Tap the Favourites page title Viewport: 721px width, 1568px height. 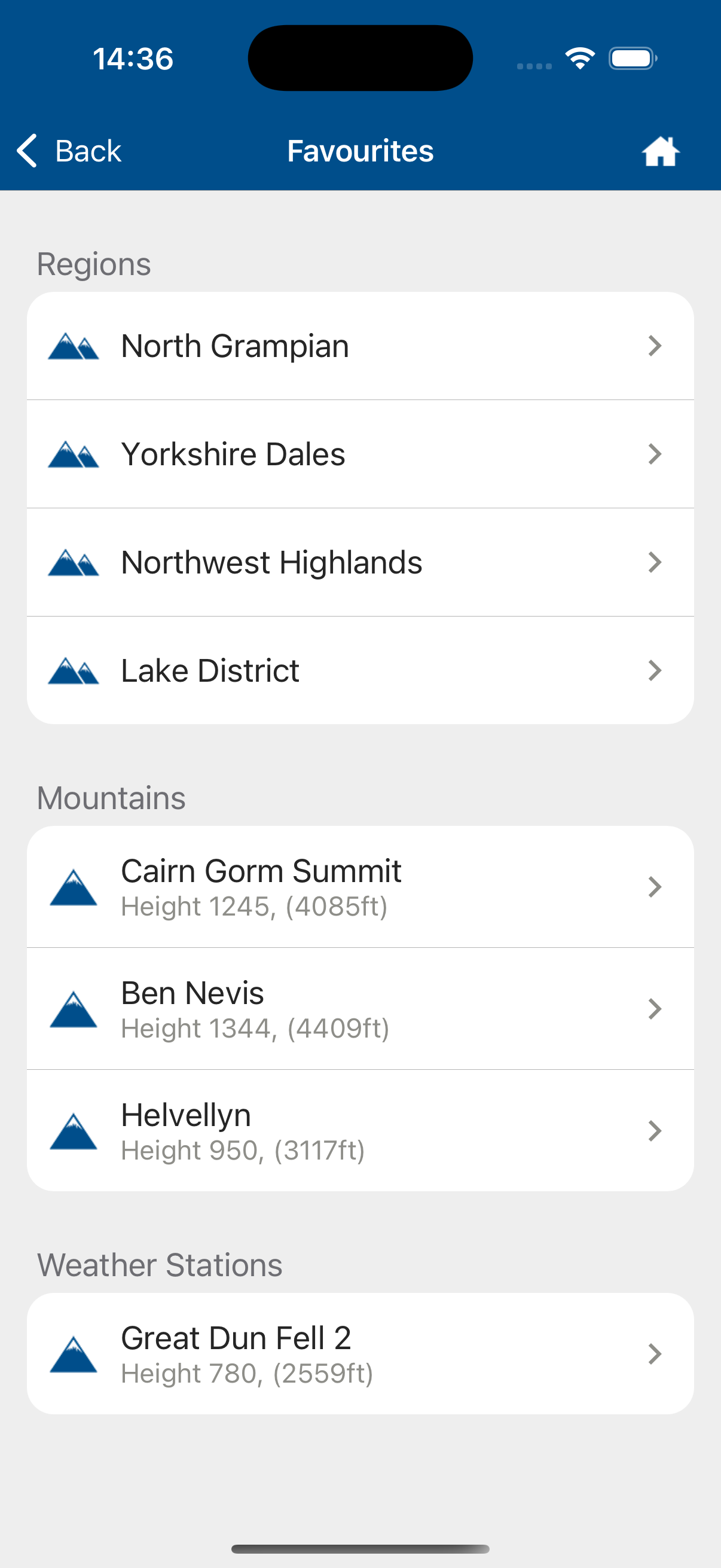pos(360,151)
